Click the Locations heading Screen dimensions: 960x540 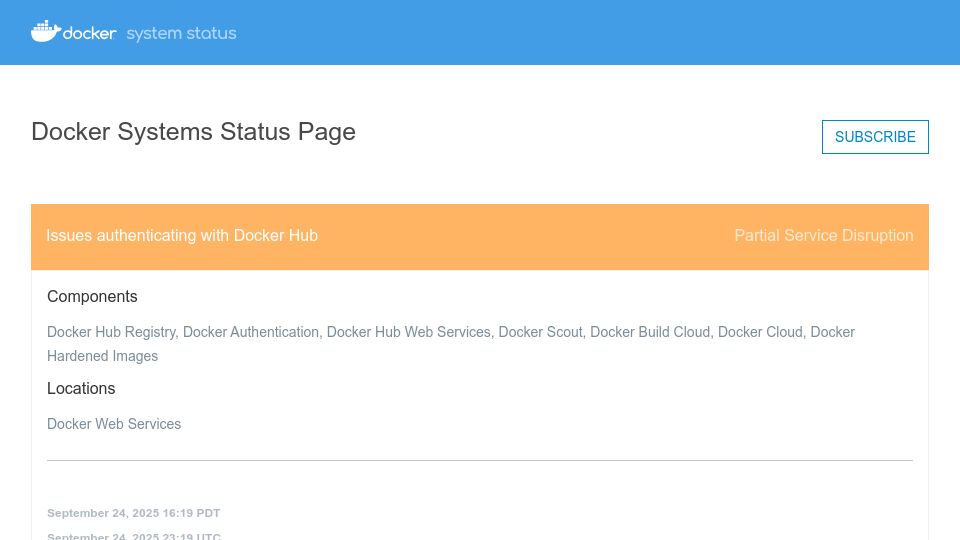click(81, 389)
